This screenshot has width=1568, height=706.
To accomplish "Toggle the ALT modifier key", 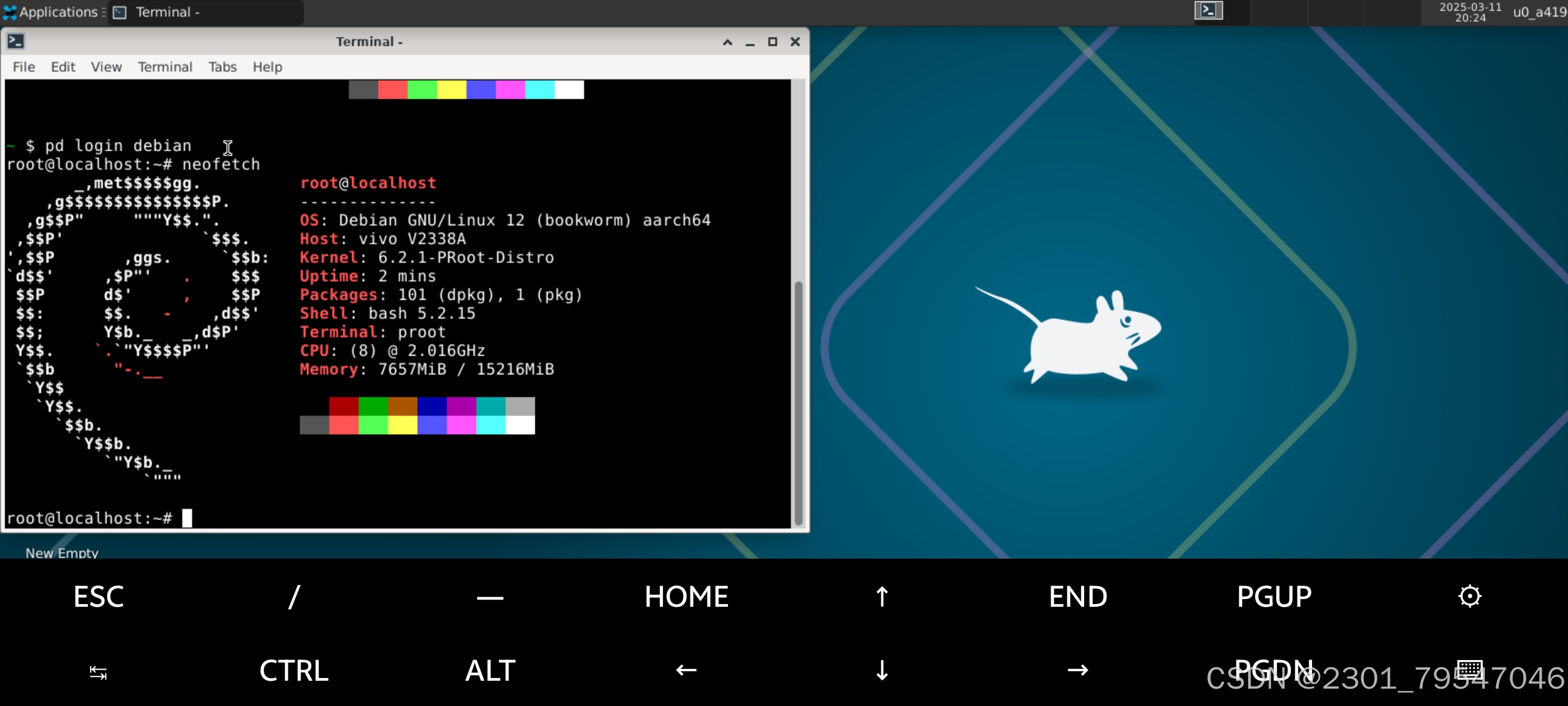I will click(x=490, y=670).
